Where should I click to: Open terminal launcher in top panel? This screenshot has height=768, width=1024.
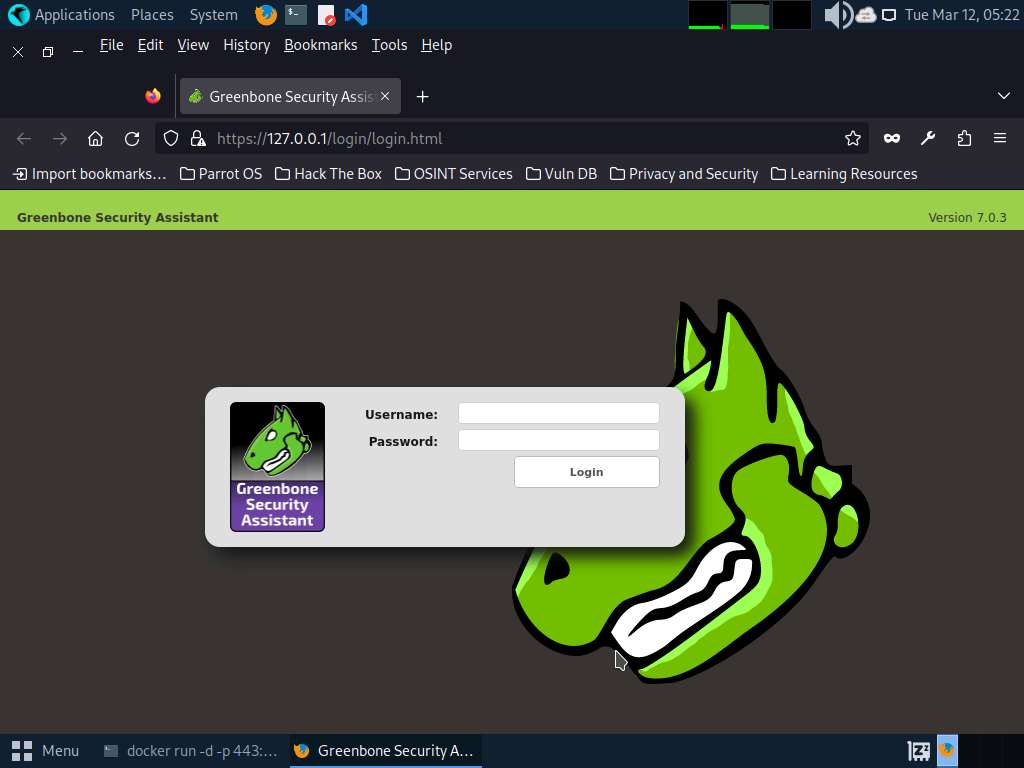pos(295,15)
